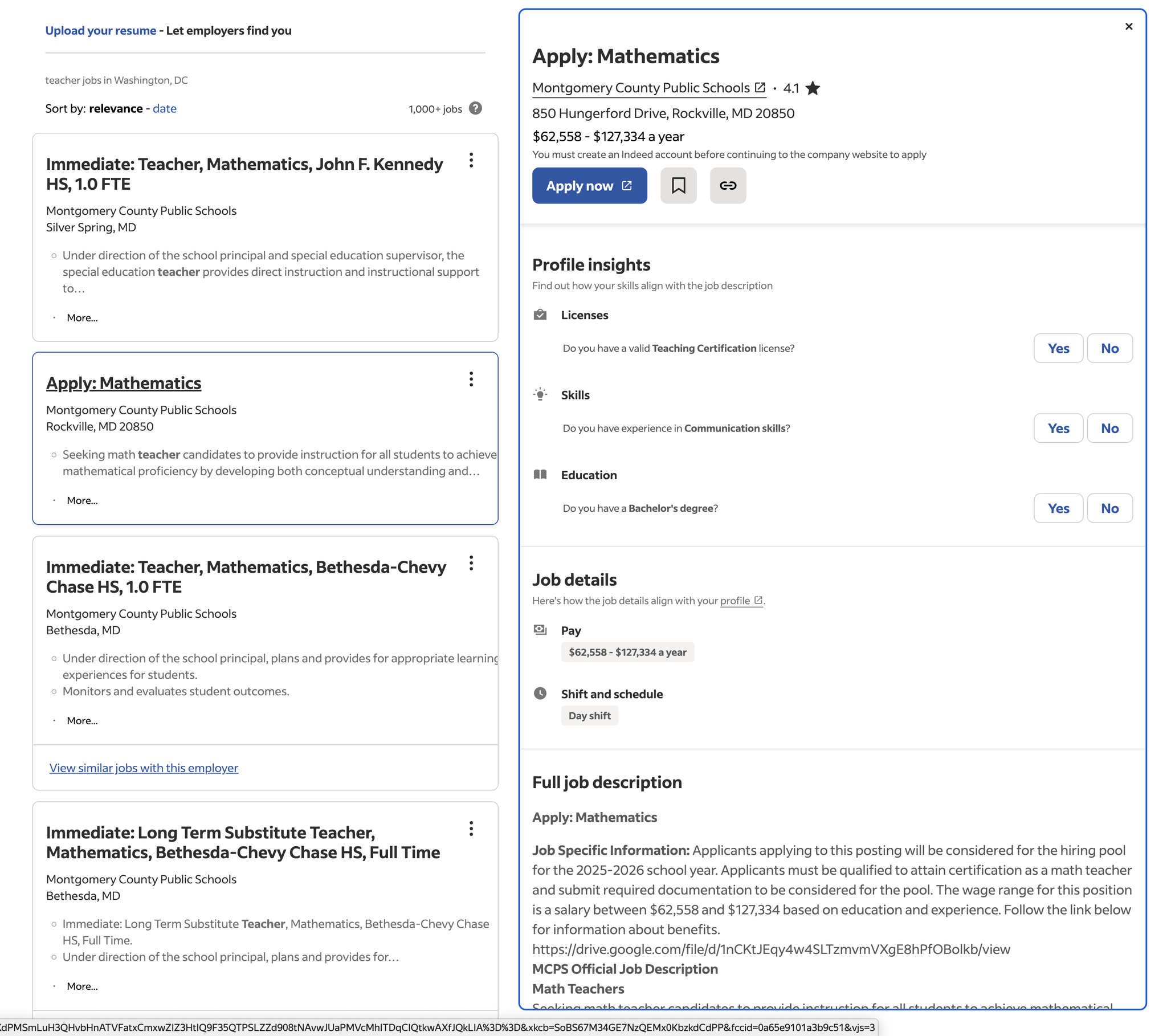This screenshot has width=1167, height=1036.
Task: Open the Apply: Mathematics job title link
Action: pyautogui.click(x=123, y=383)
